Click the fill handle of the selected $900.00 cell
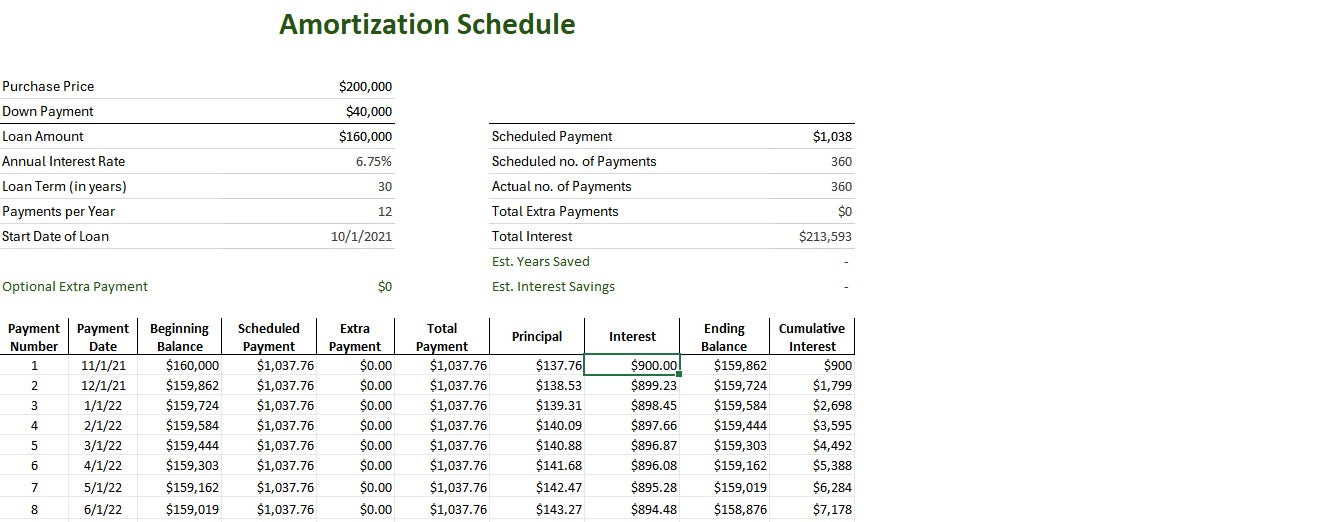Image resolution: width=1341 pixels, height=522 pixels. pyautogui.click(x=680, y=375)
